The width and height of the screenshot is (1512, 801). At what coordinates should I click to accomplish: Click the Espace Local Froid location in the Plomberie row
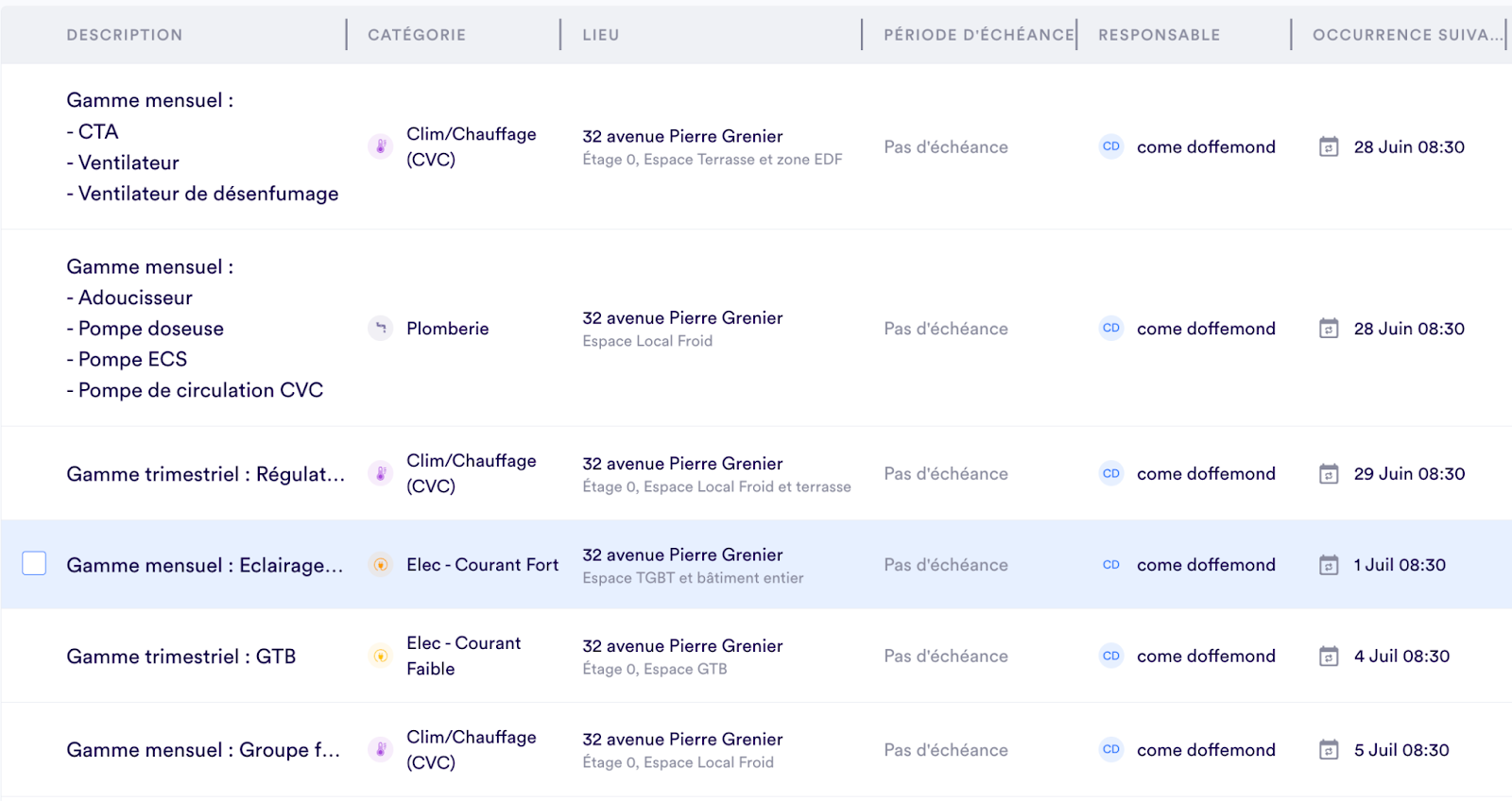point(647,341)
